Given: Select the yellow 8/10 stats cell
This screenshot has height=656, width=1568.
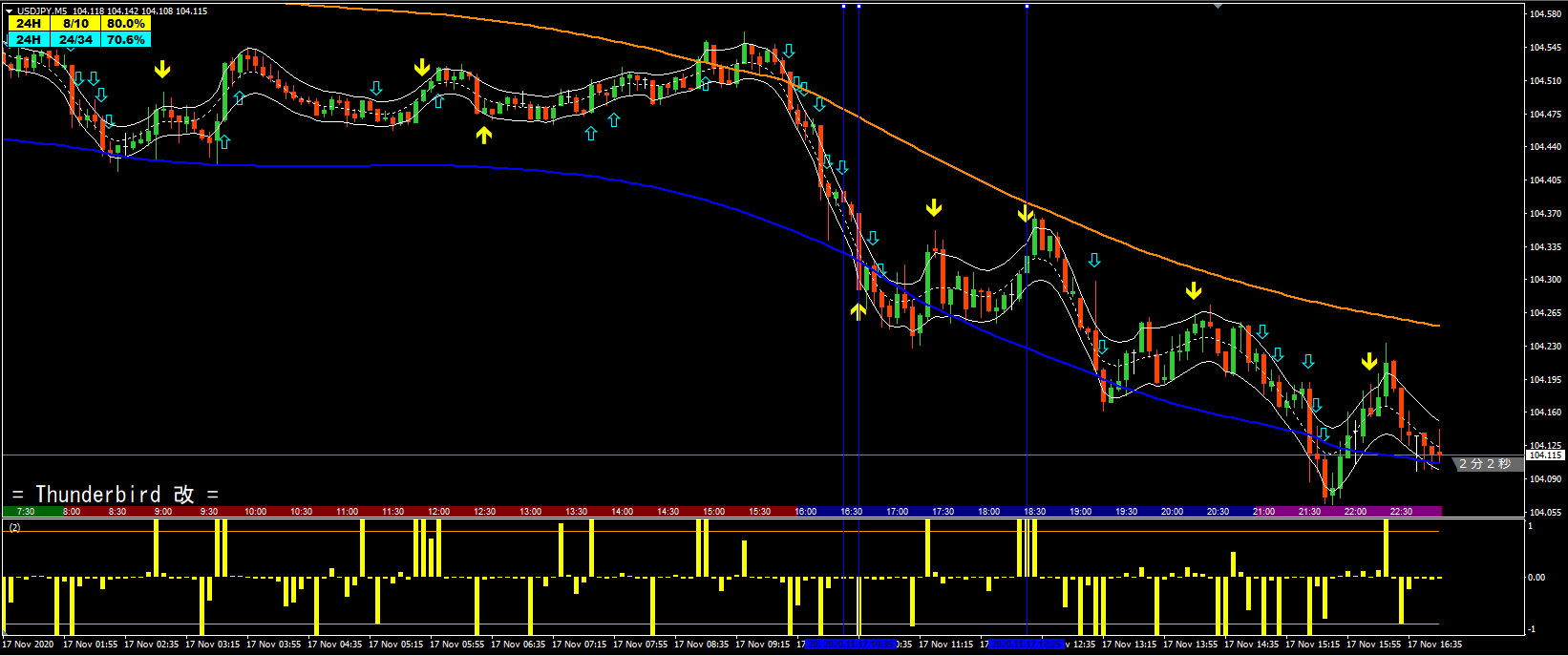Looking at the screenshot, I should click(x=75, y=23).
